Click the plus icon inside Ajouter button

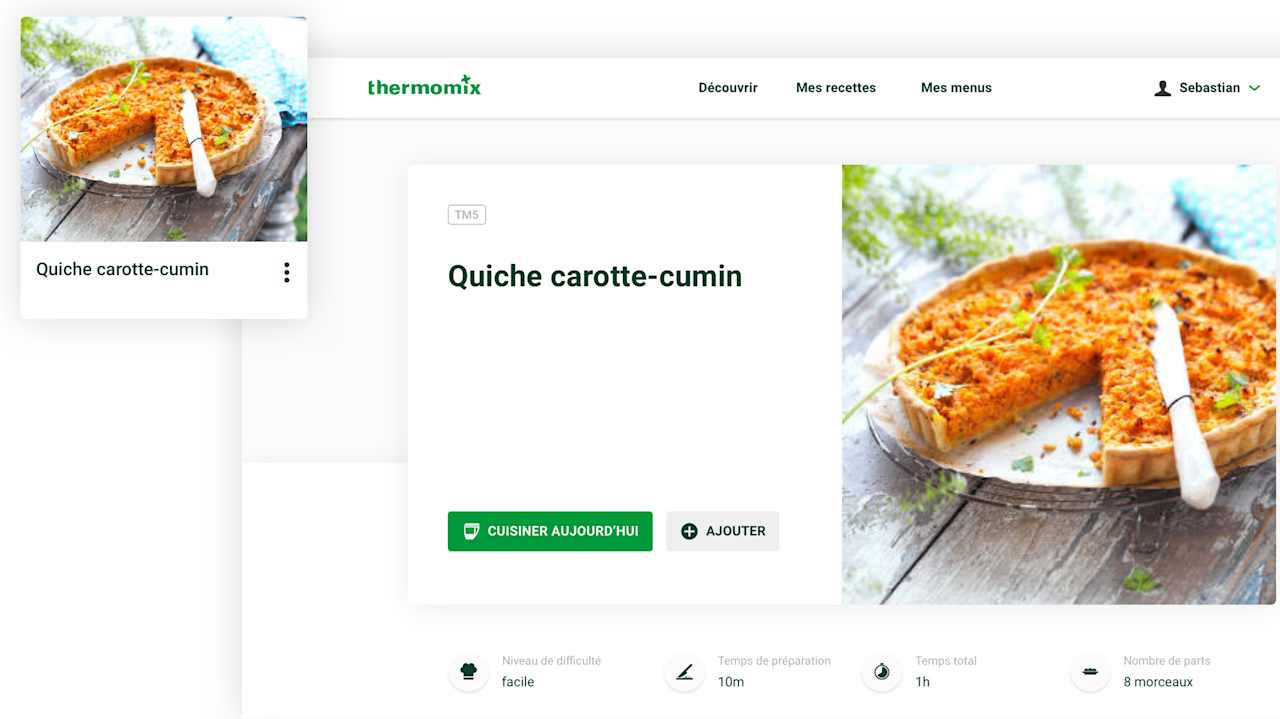[689, 531]
